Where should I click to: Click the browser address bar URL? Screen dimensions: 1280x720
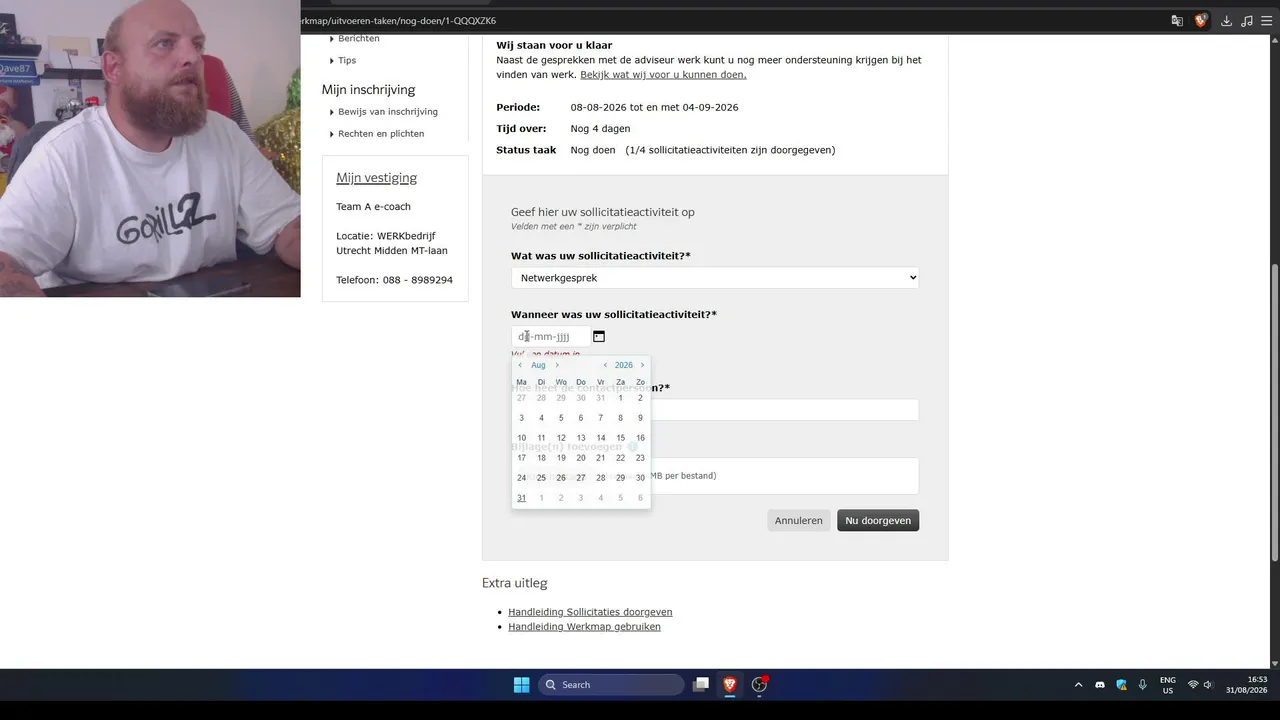coord(398,21)
